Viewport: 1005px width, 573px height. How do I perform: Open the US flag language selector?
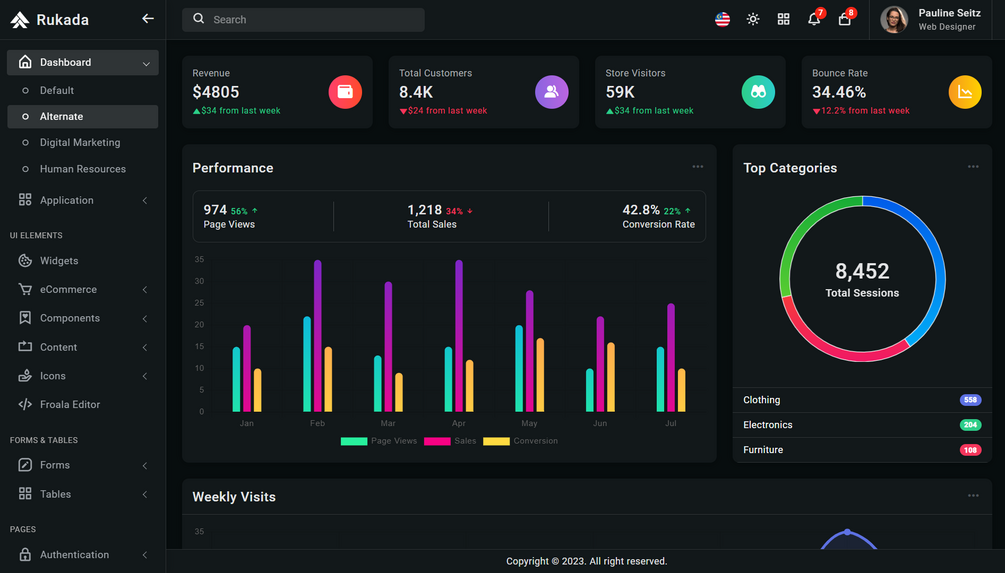[722, 19]
